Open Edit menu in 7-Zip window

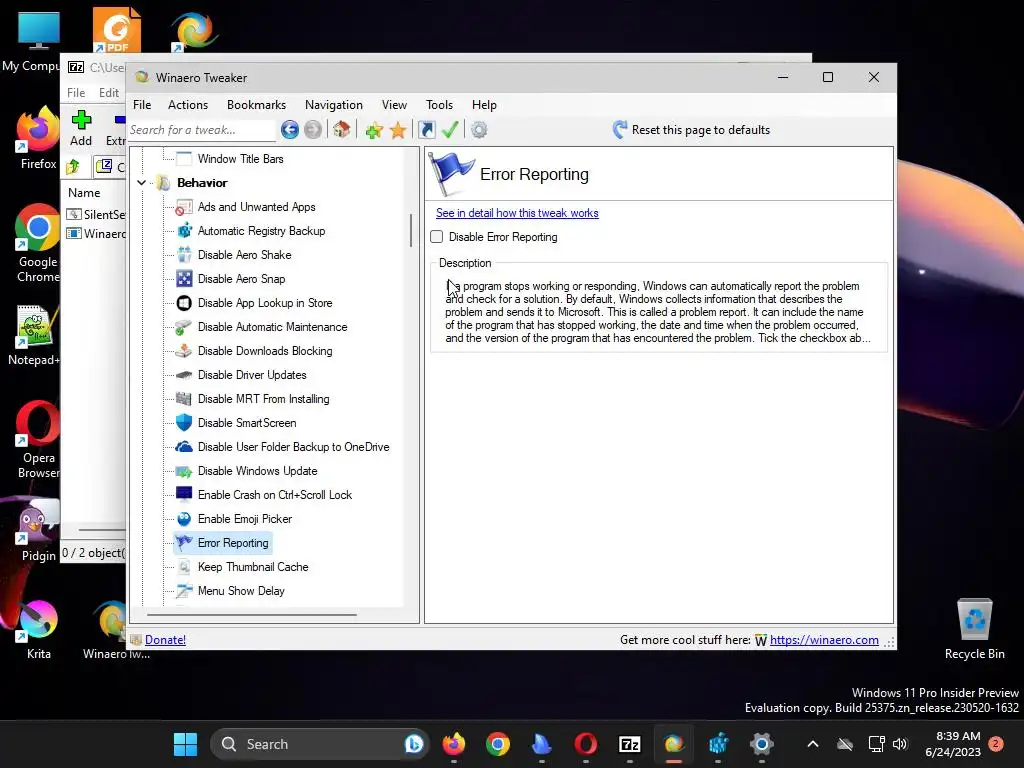(x=109, y=93)
